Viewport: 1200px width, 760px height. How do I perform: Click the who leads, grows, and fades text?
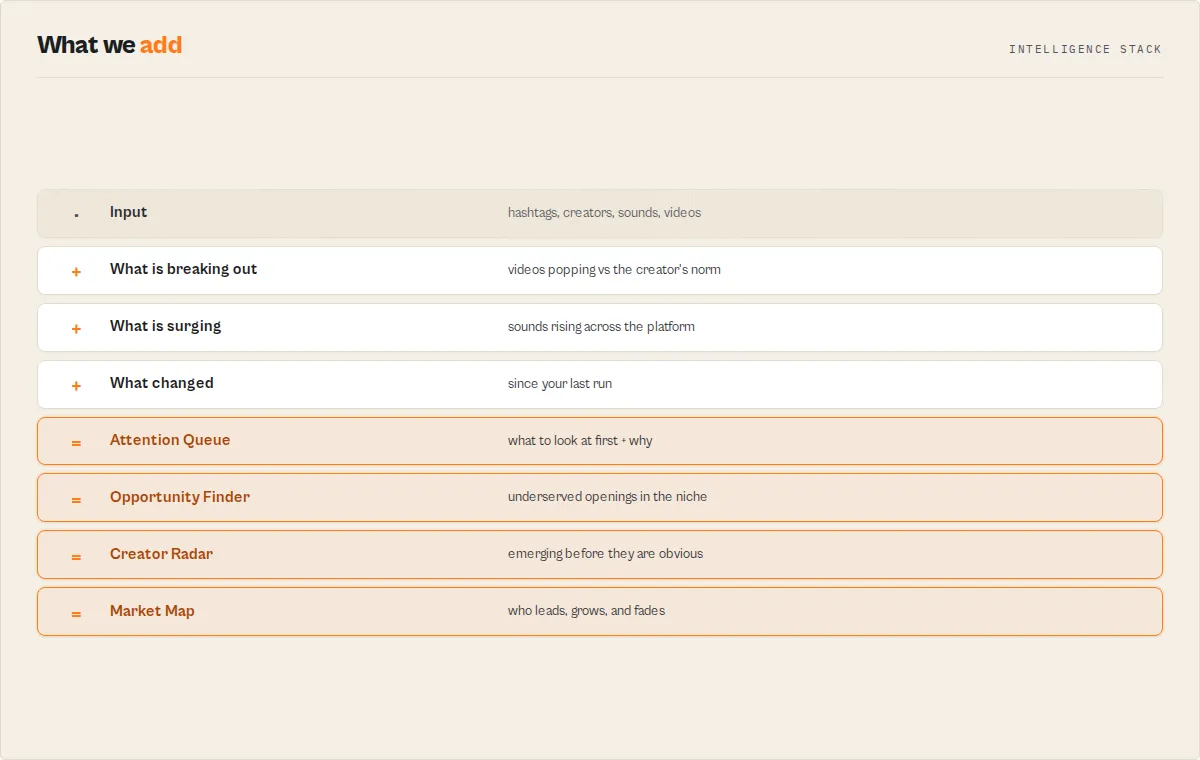pyautogui.click(x=586, y=611)
